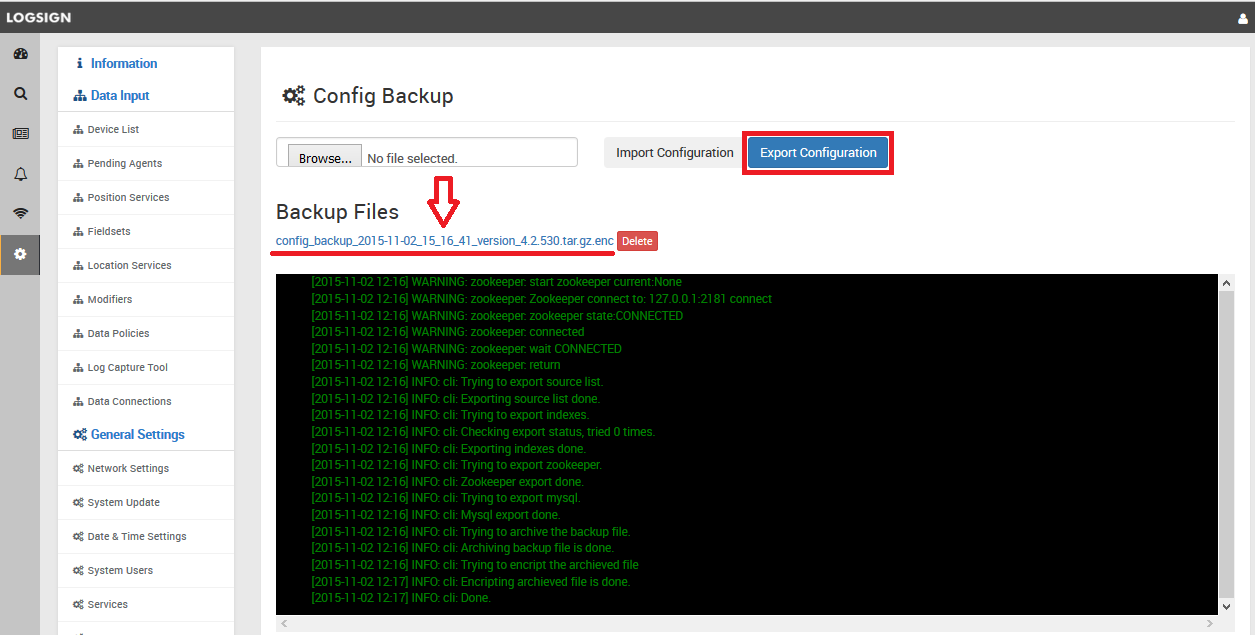Click the horizontal scrollbar right arrow

(1211, 623)
